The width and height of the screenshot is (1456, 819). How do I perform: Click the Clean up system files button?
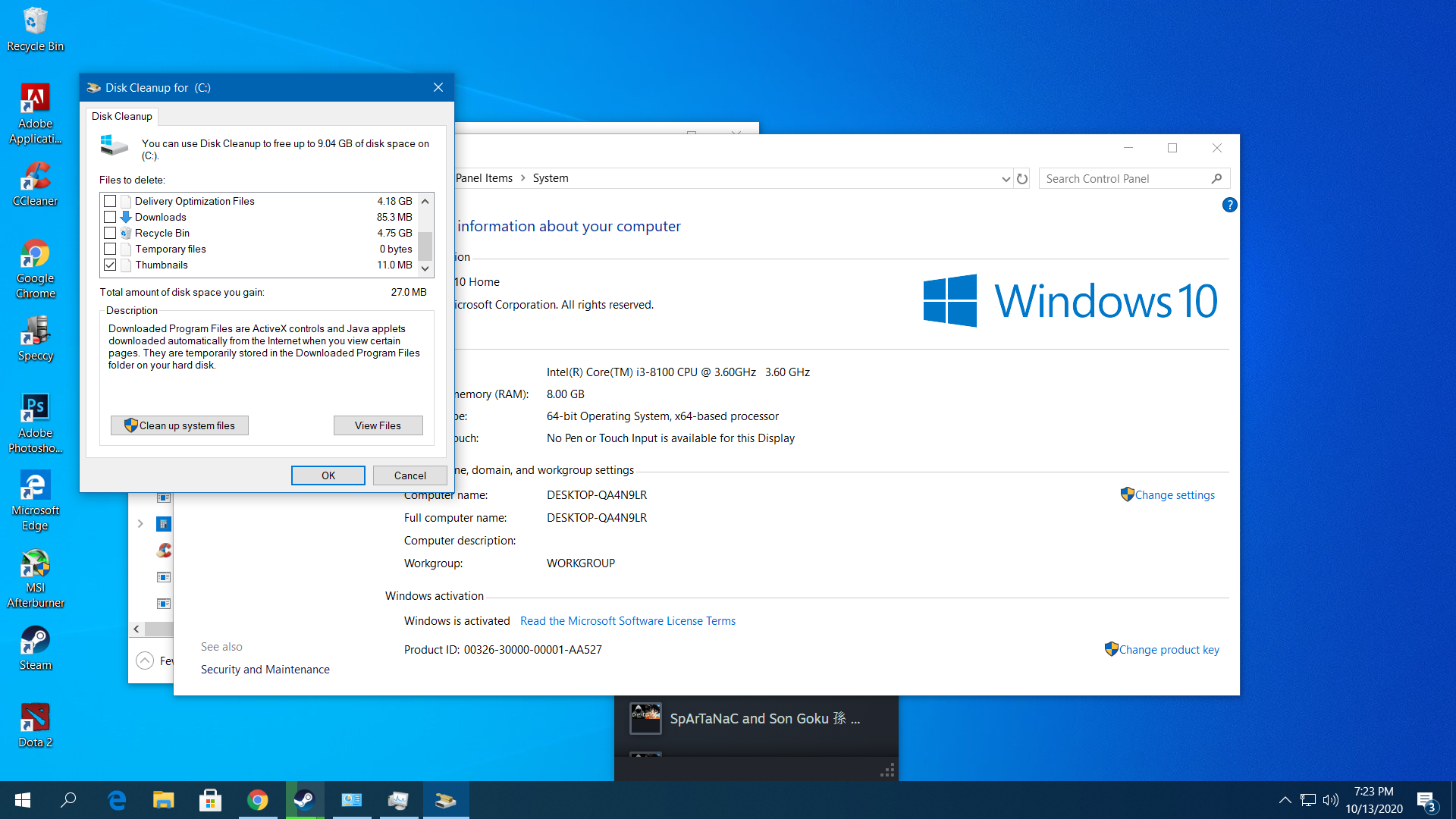point(180,425)
